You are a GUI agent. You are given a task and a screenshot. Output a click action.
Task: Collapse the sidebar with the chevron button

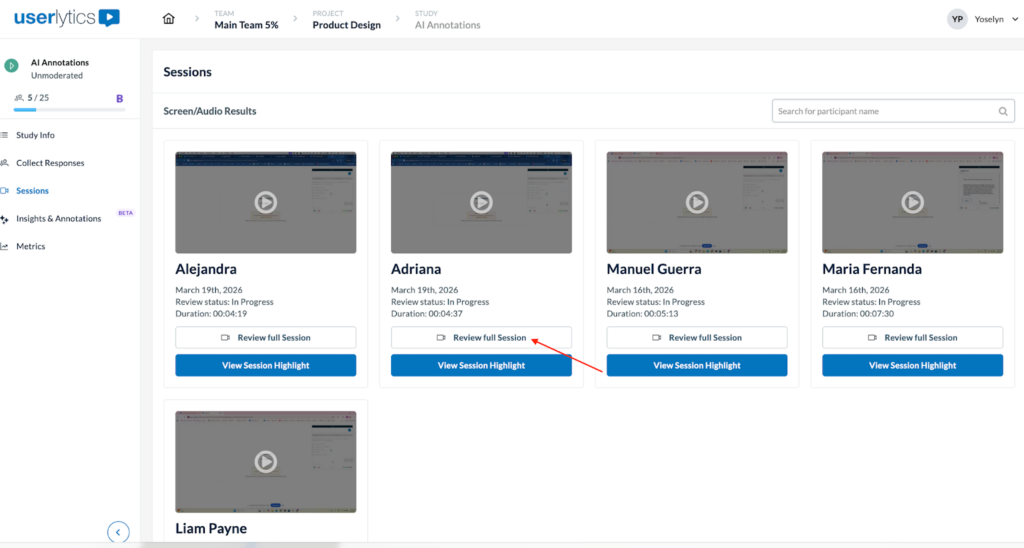tap(118, 532)
